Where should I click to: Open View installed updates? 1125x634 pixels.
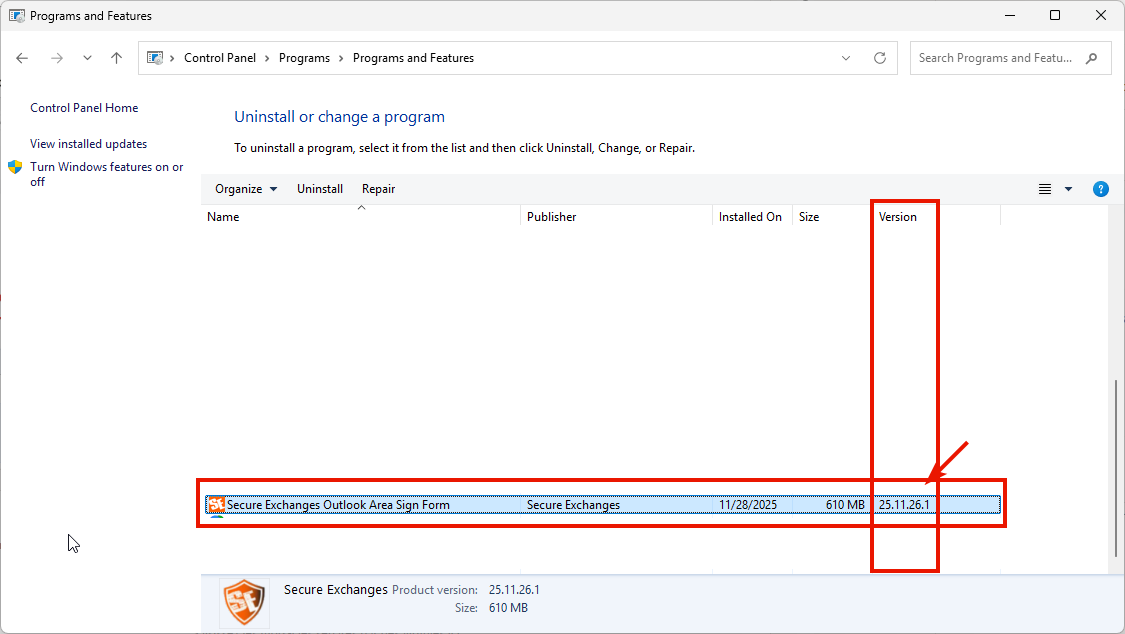pos(88,143)
